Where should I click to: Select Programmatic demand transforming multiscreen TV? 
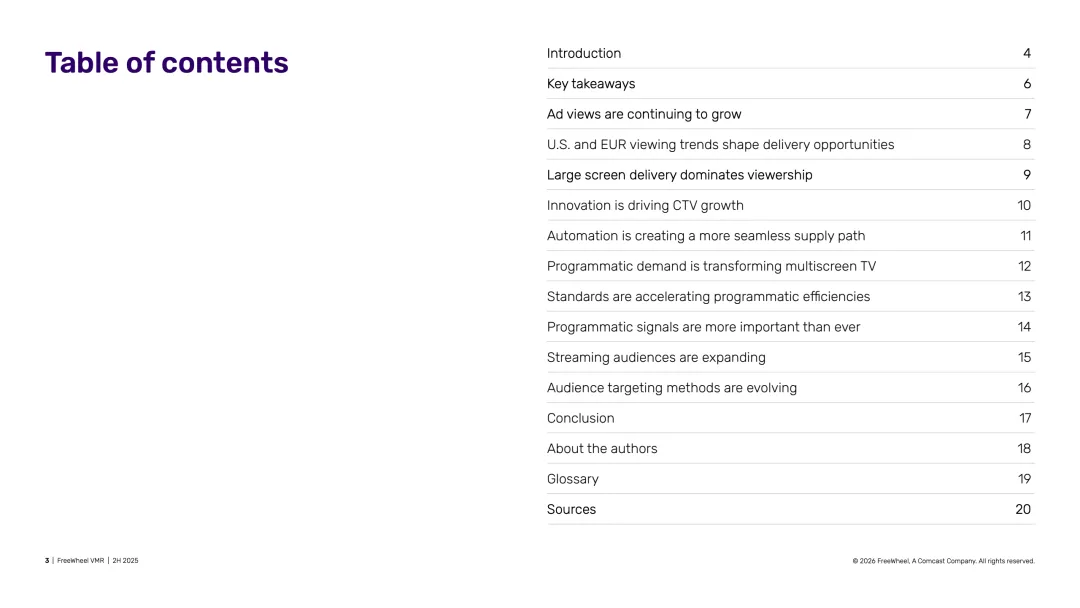click(711, 267)
